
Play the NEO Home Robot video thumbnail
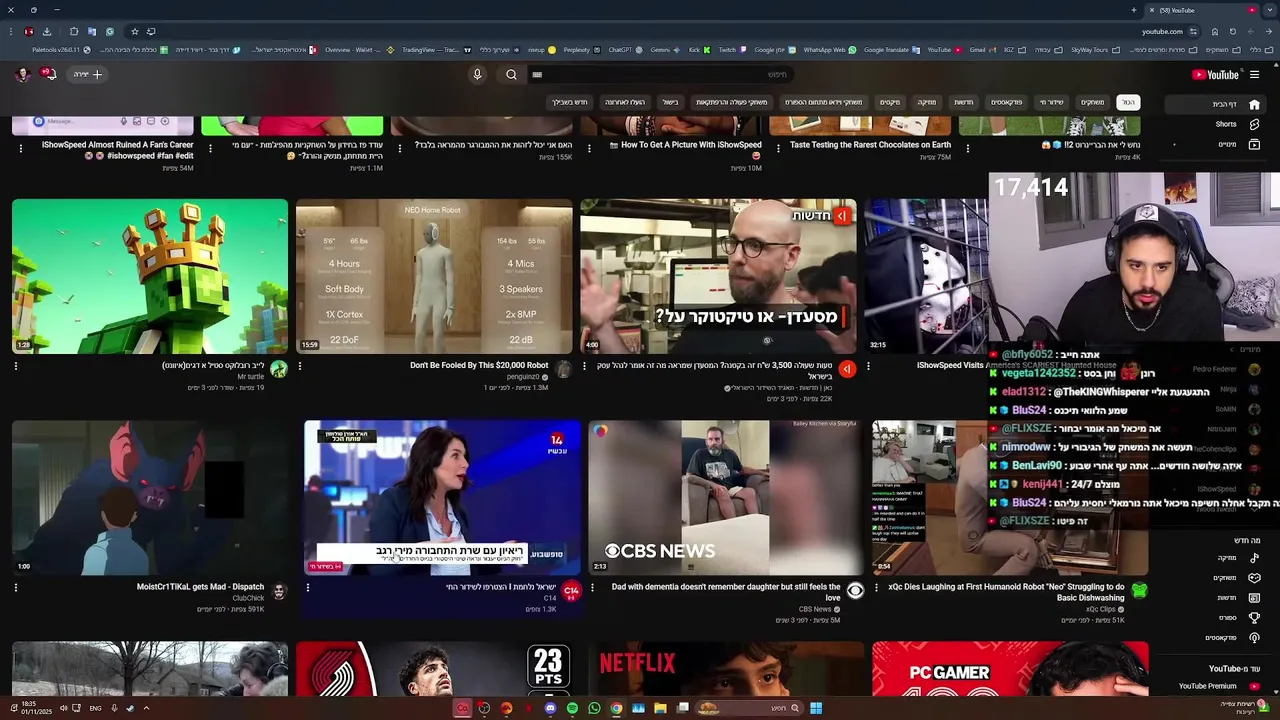[434, 276]
